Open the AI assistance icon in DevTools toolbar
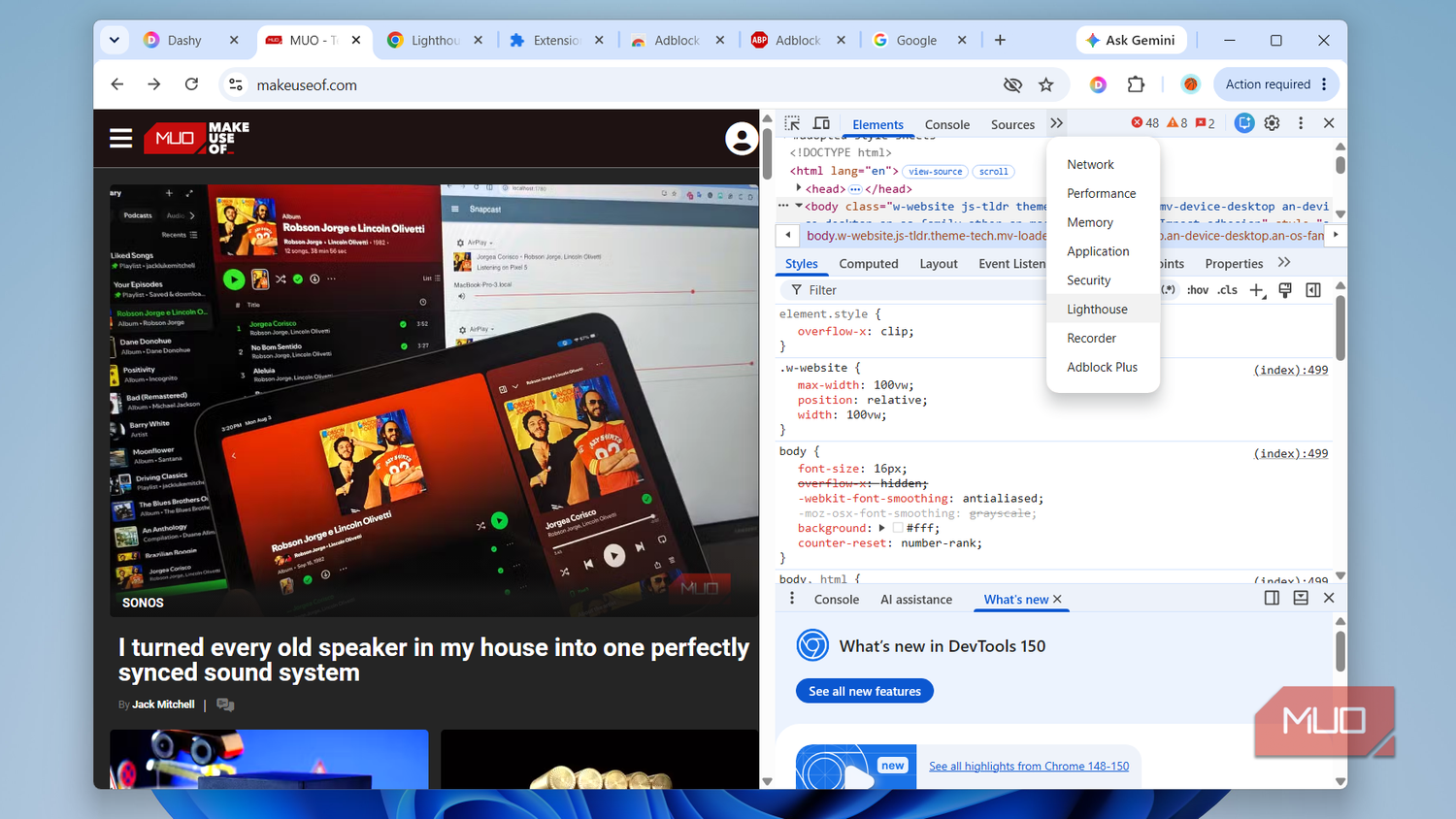 coord(1244,123)
